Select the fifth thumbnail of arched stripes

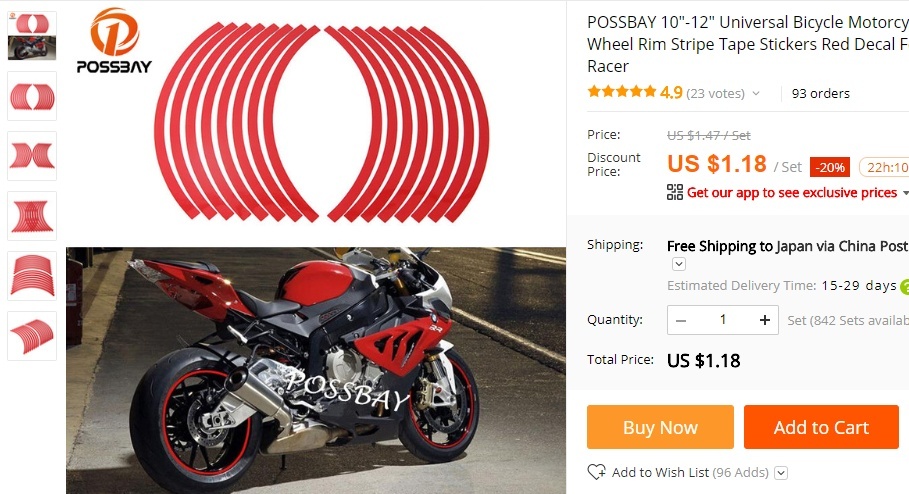32,276
